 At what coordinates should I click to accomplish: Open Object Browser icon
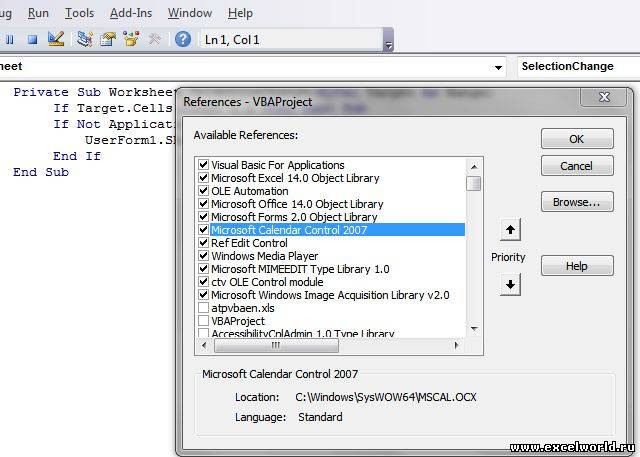(131, 39)
